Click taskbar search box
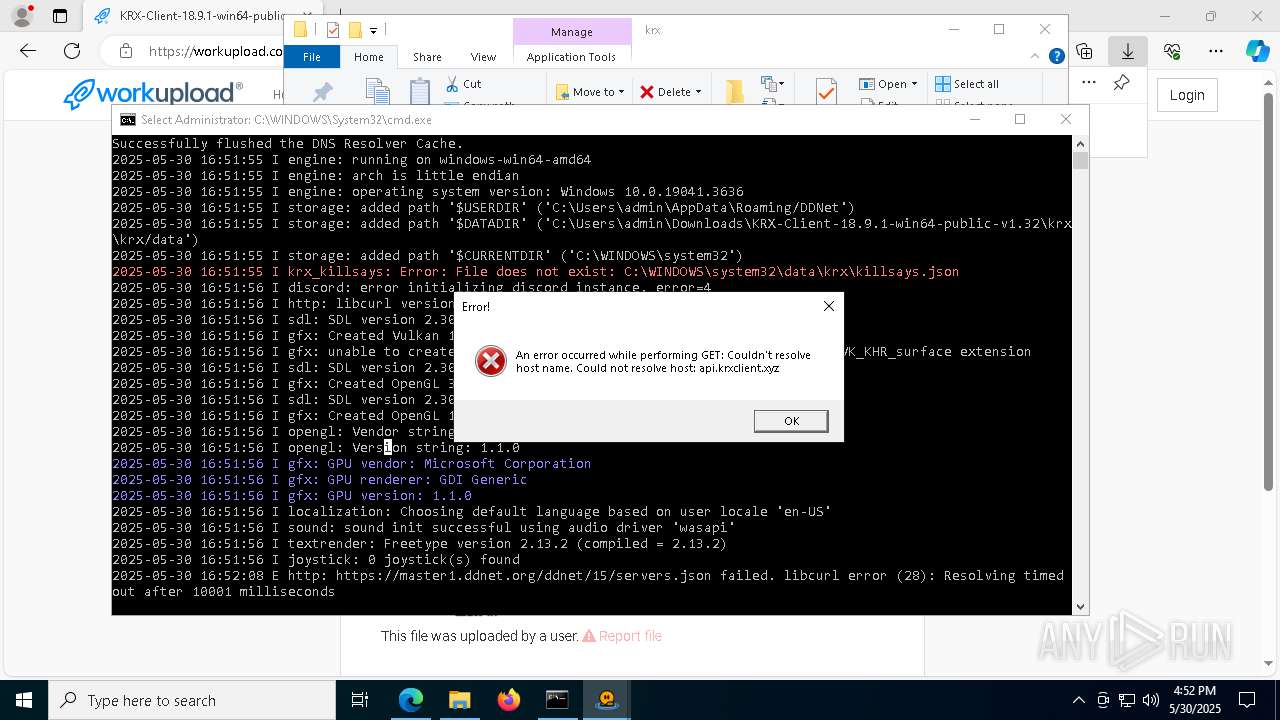Viewport: 1280px width, 720px height. point(192,700)
